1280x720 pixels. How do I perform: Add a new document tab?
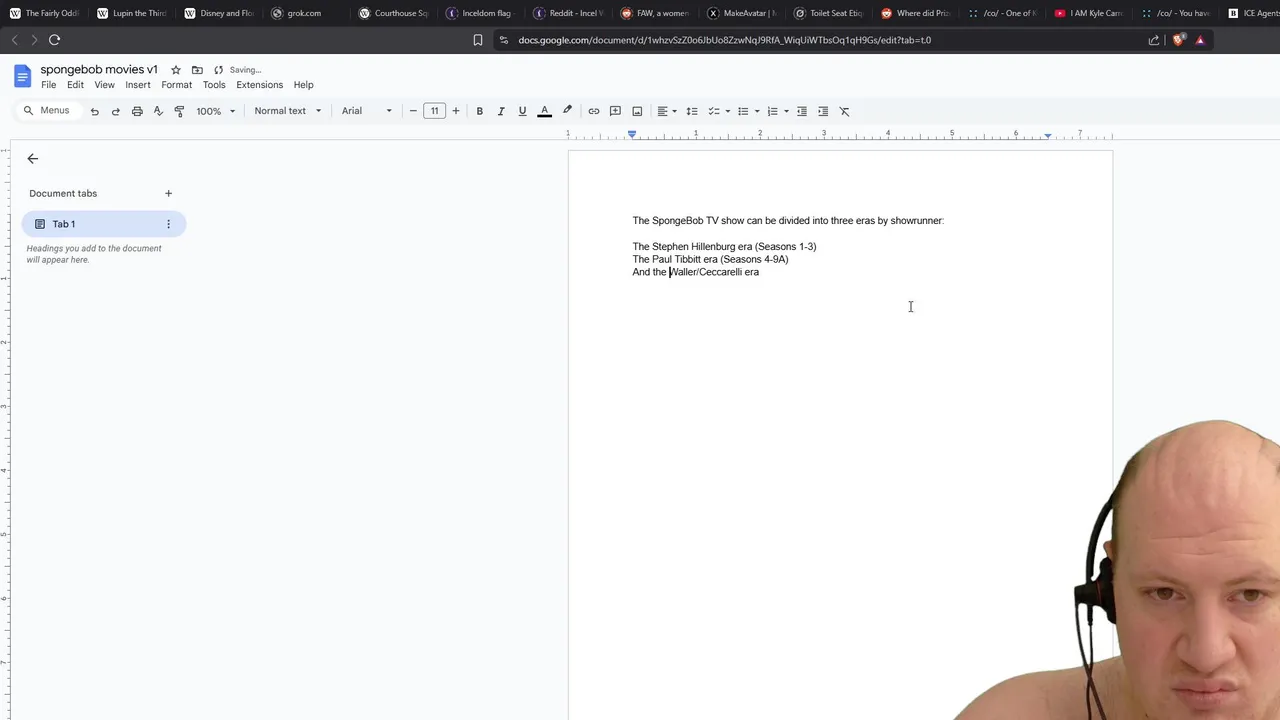pyautogui.click(x=168, y=193)
